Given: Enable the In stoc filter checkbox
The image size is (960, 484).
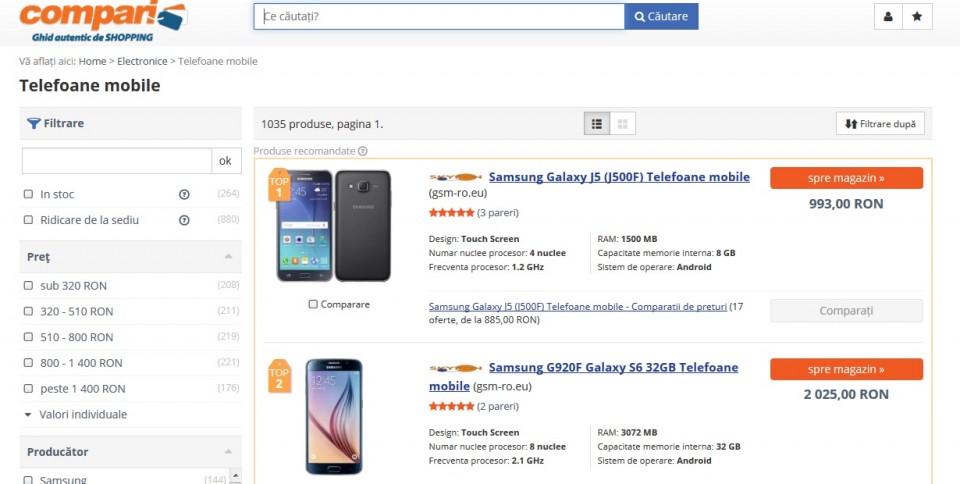Looking at the screenshot, I should click(29, 194).
